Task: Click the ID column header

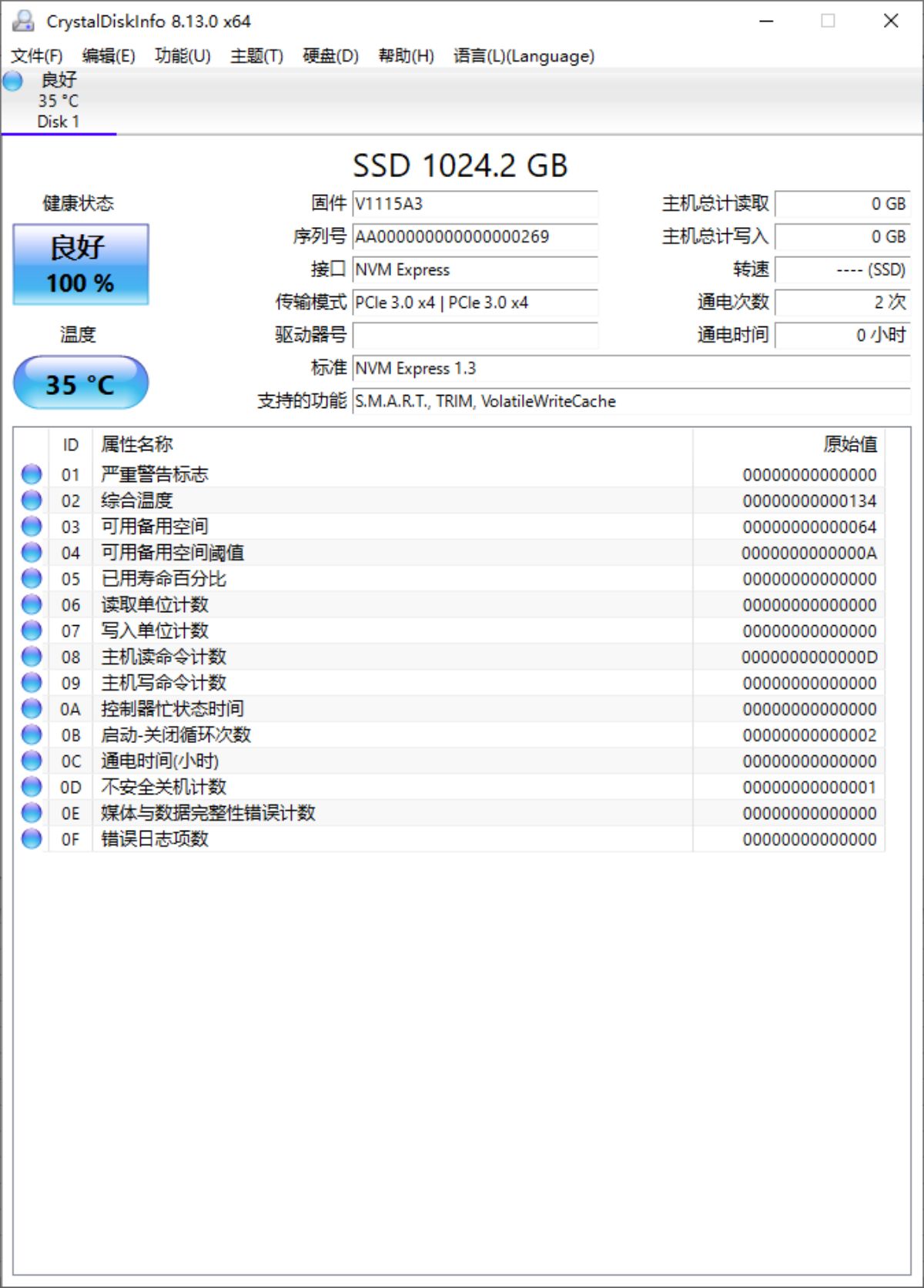Action: click(x=70, y=445)
